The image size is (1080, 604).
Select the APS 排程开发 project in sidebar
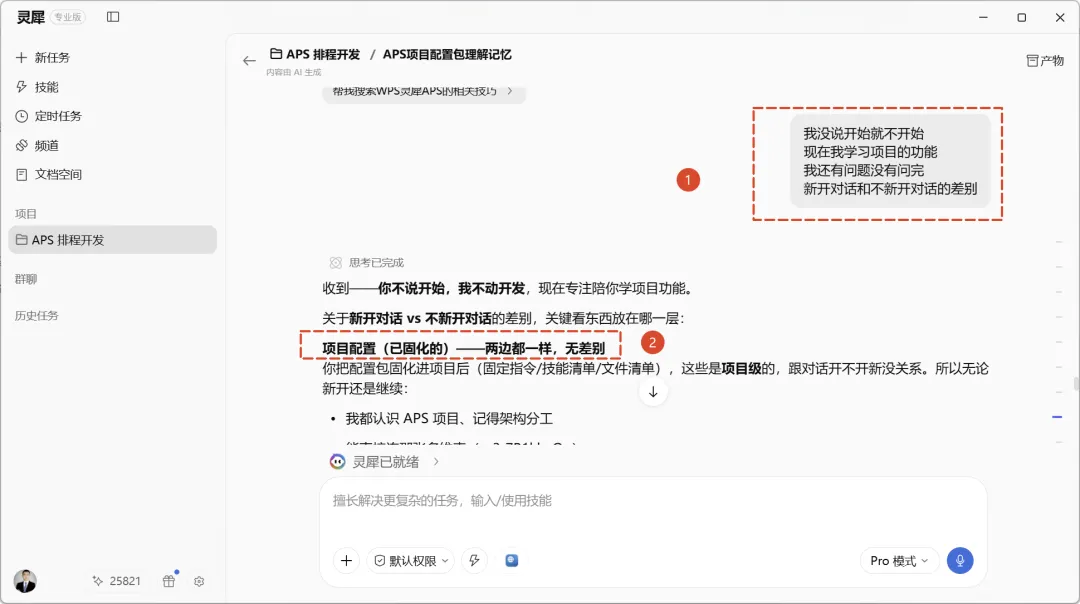(112, 240)
